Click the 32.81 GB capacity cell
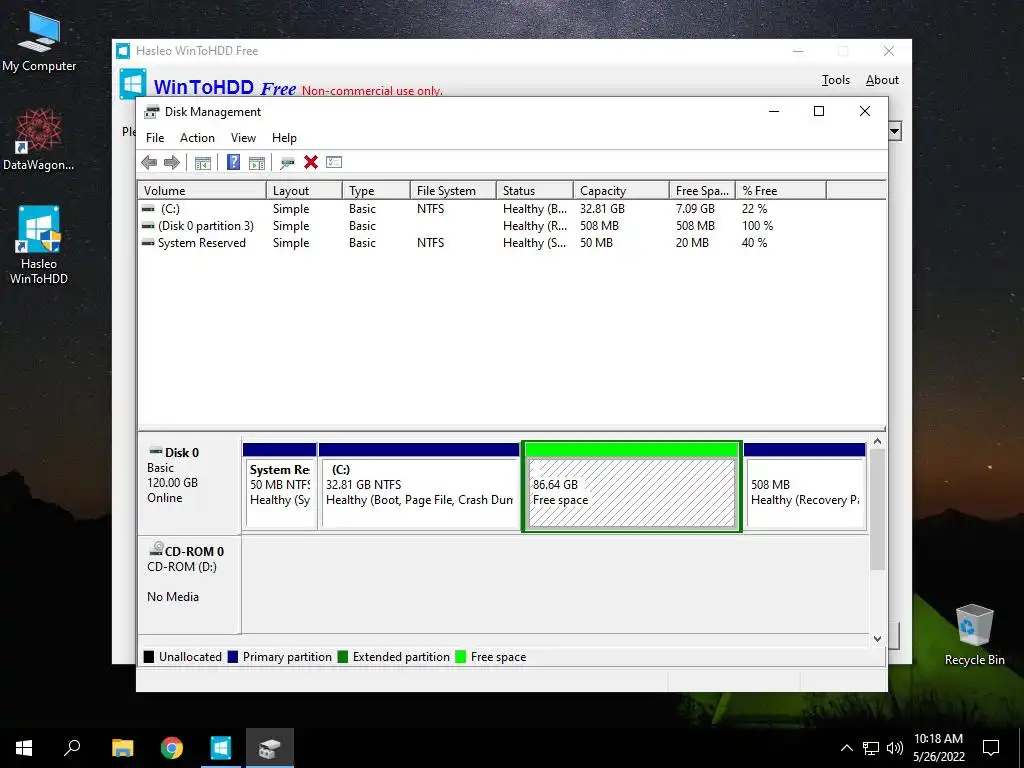Viewport: 1024px width, 768px height. click(x=602, y=209)
